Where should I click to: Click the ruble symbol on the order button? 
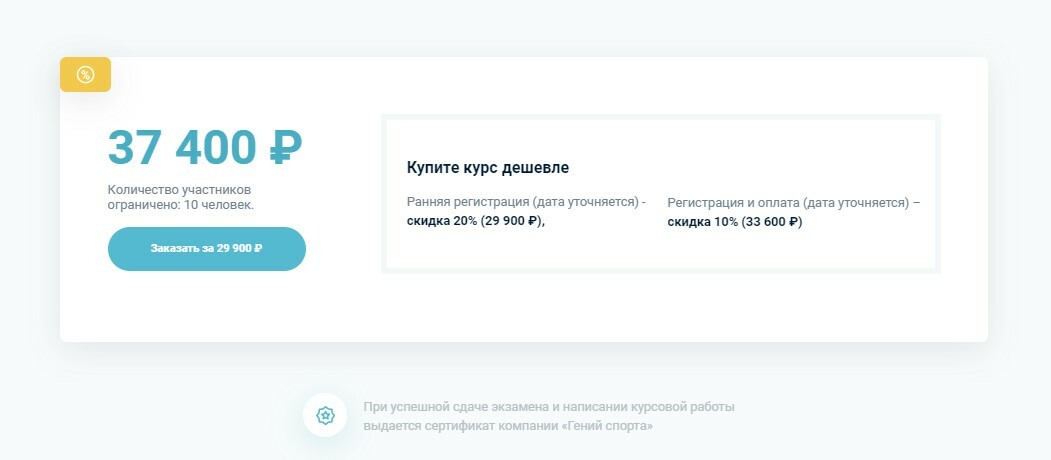(259, 249)
